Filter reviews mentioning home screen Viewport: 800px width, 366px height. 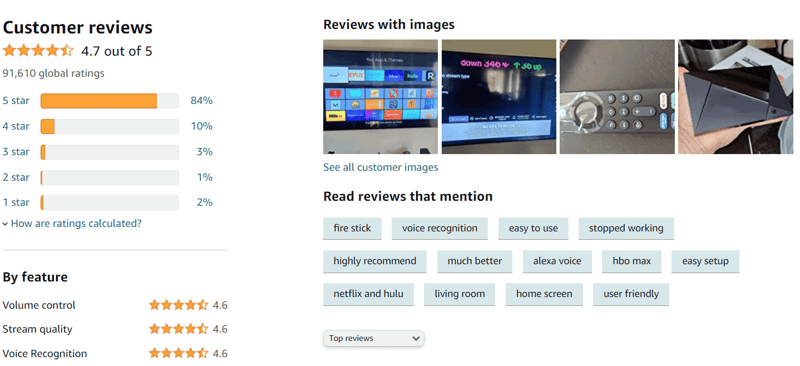(544, 294)
